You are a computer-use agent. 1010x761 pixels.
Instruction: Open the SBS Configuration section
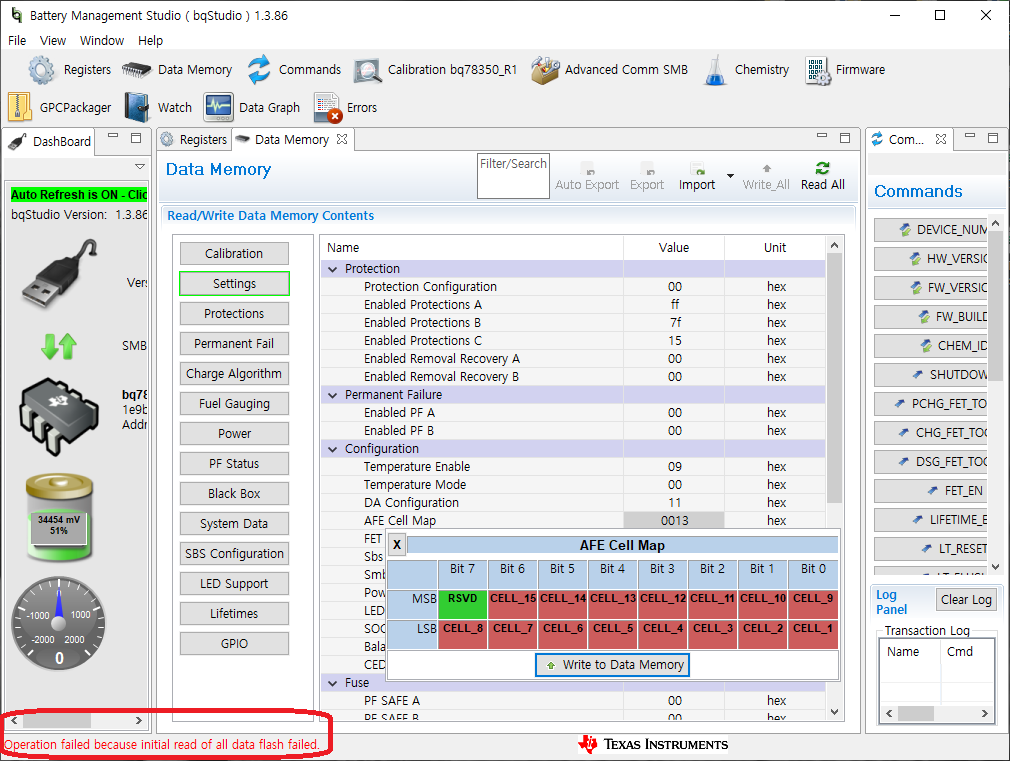[x=234, y=554]
